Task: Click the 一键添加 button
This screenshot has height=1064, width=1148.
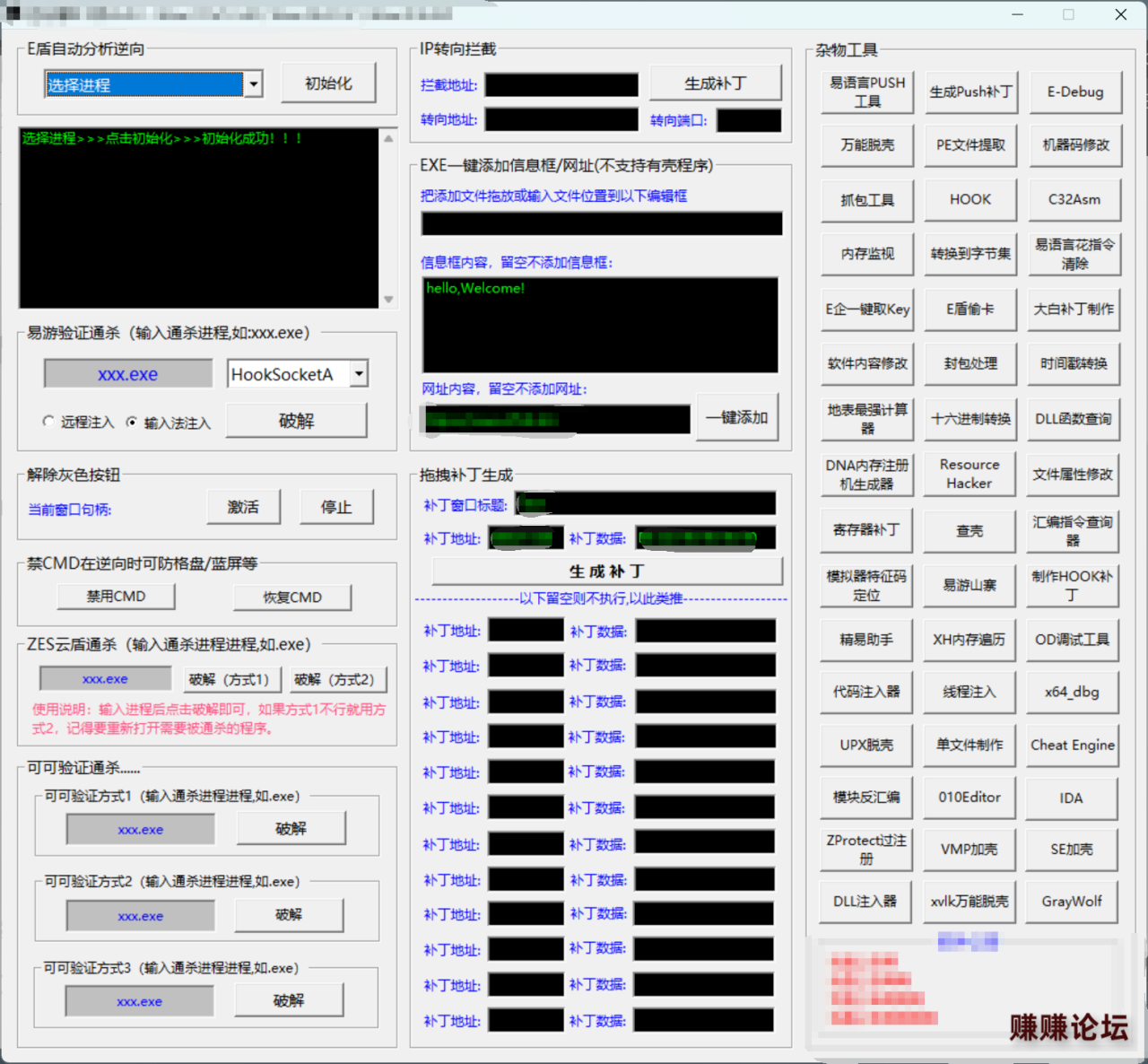Action: point(736,417)
